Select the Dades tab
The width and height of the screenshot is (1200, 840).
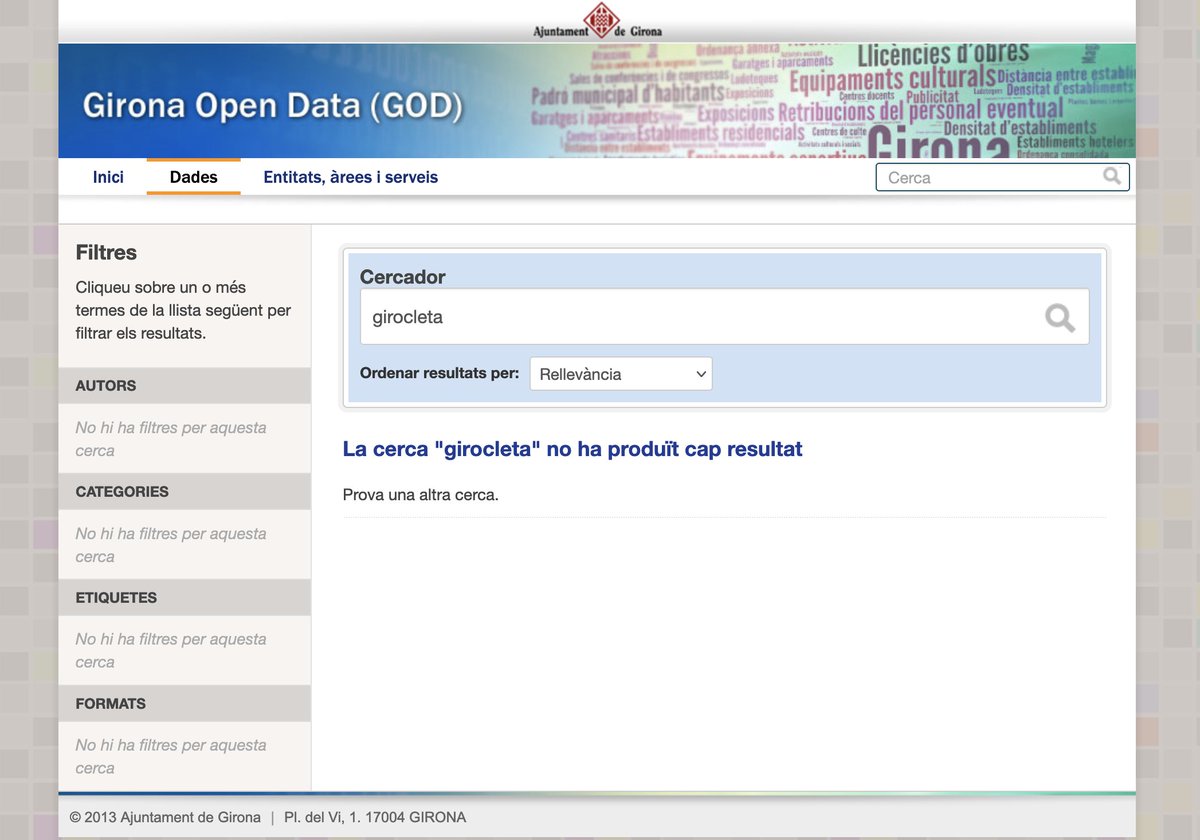(194, 177)
